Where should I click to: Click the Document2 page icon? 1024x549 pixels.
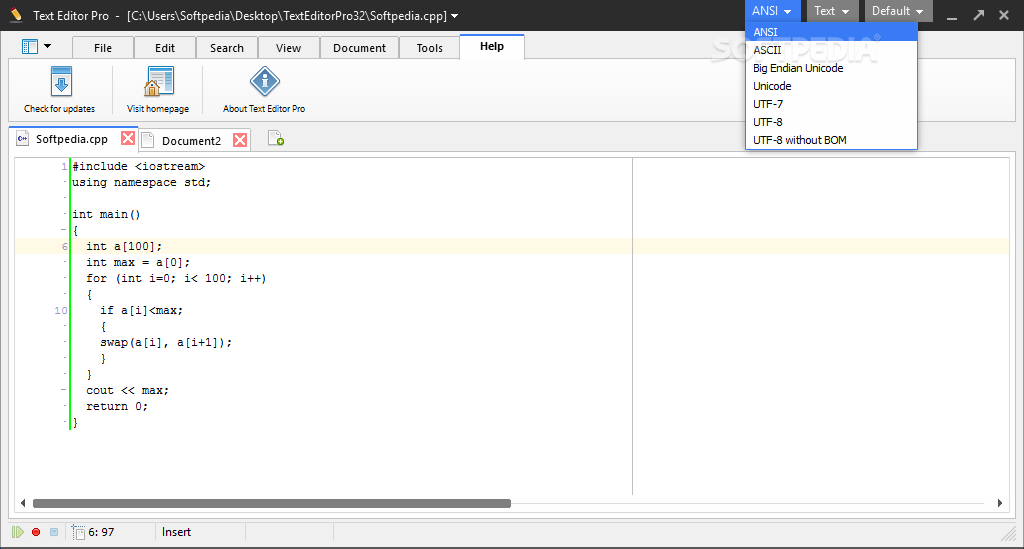[148, 140]
